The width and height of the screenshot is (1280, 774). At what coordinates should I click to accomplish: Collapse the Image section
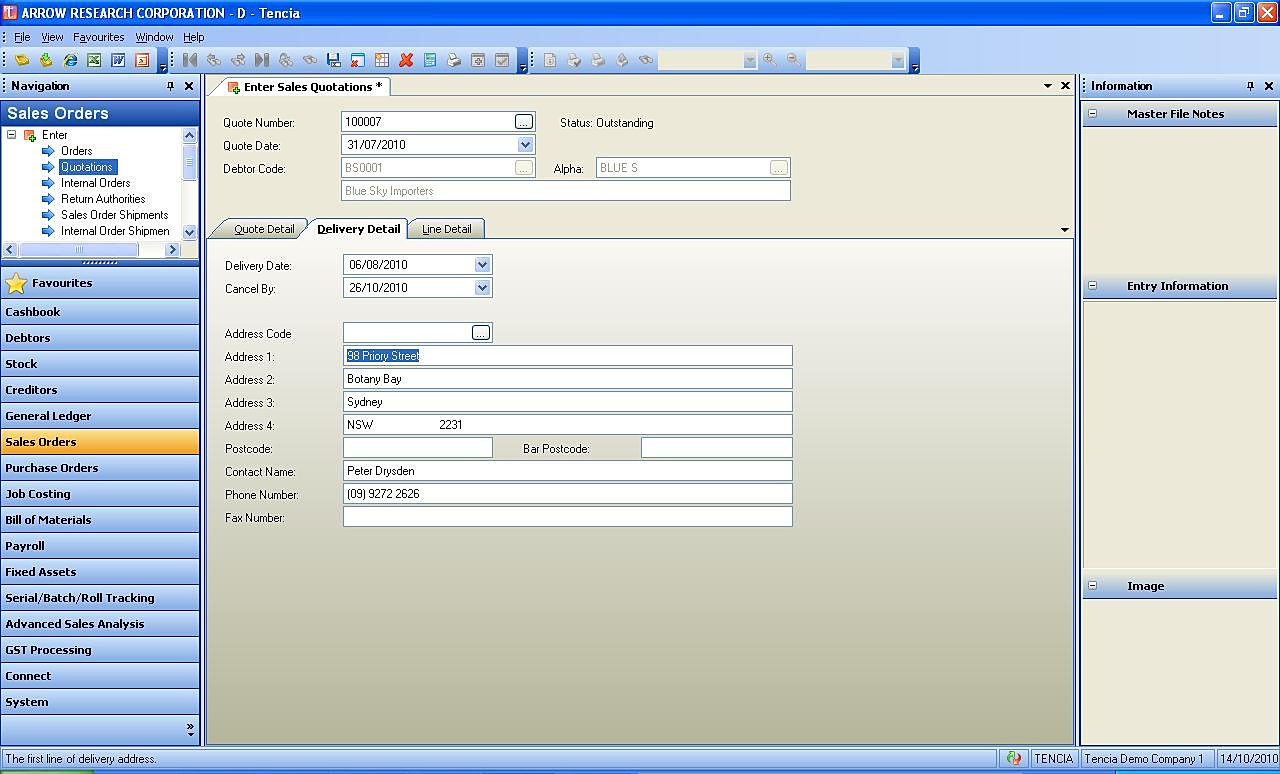(x=1092, y=586)
